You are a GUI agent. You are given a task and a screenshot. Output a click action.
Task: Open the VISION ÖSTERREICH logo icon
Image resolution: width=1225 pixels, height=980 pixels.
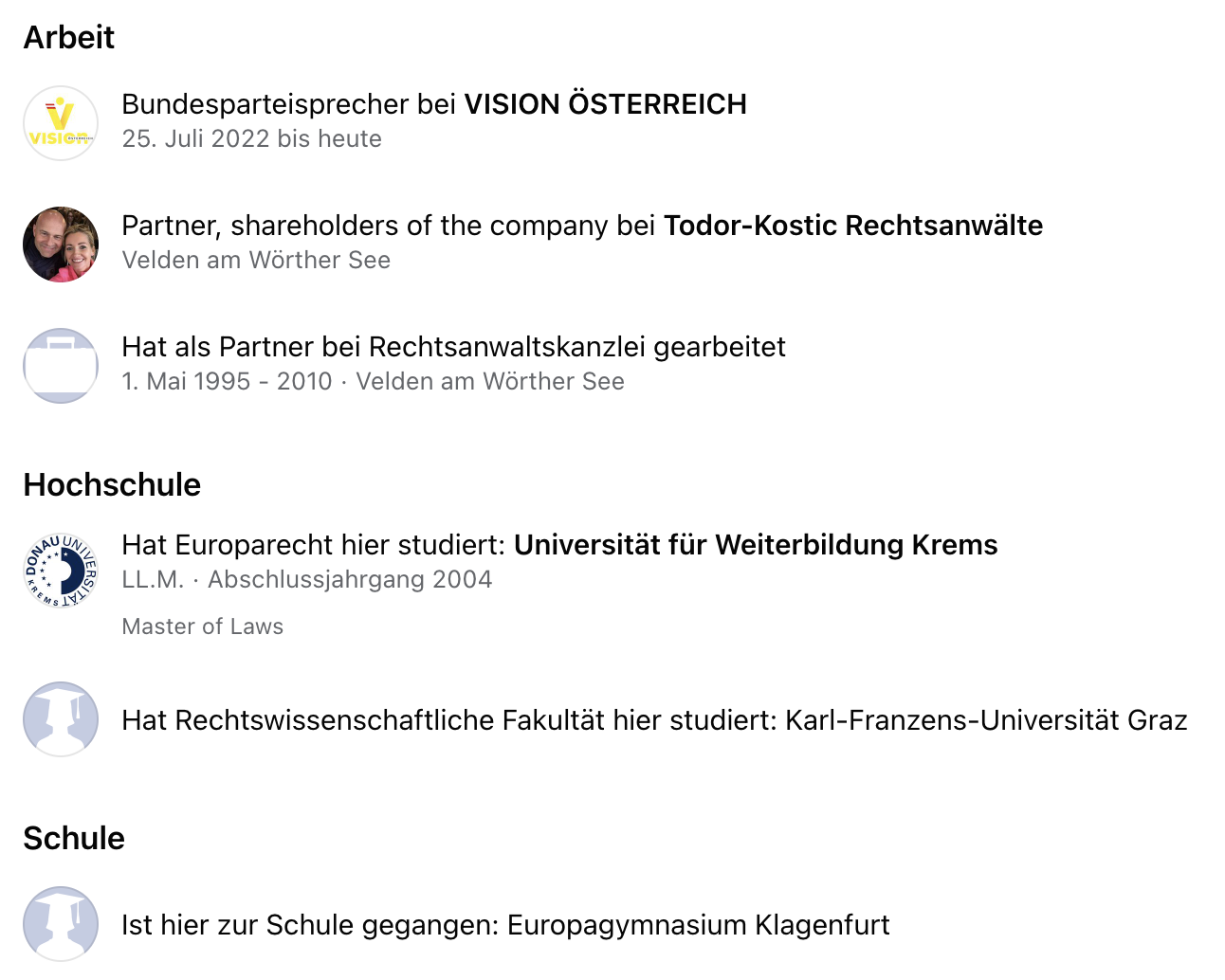61,123
